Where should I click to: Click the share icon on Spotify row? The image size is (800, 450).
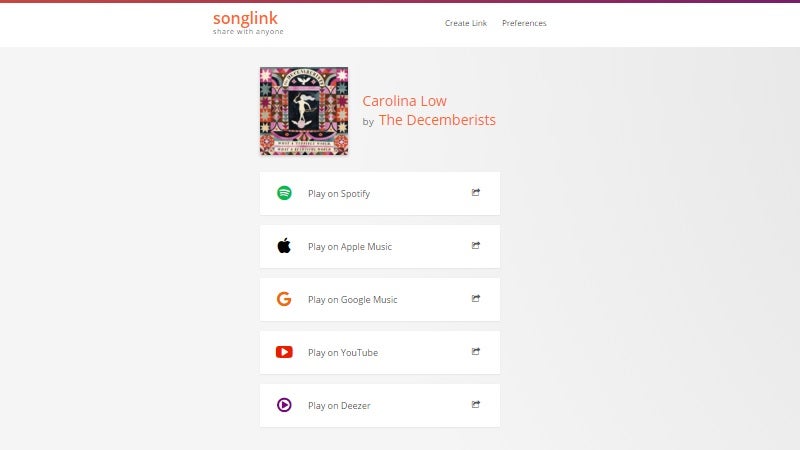476,192
